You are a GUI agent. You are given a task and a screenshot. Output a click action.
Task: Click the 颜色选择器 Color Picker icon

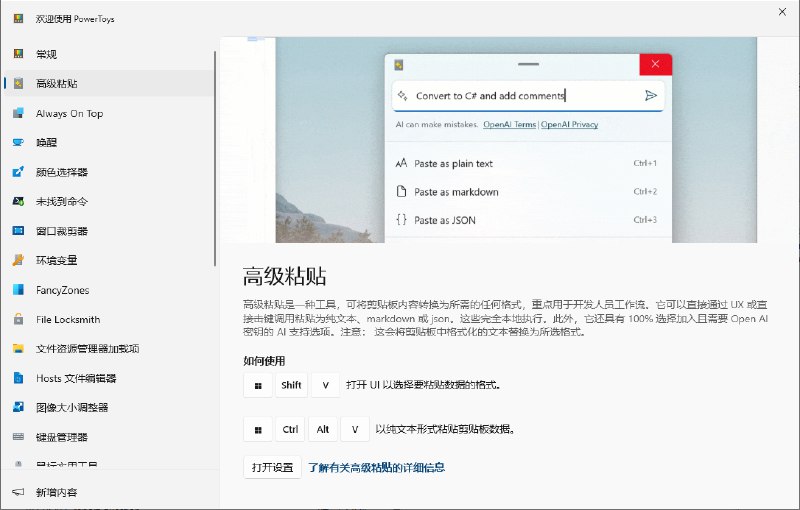(x=18, y=172)
